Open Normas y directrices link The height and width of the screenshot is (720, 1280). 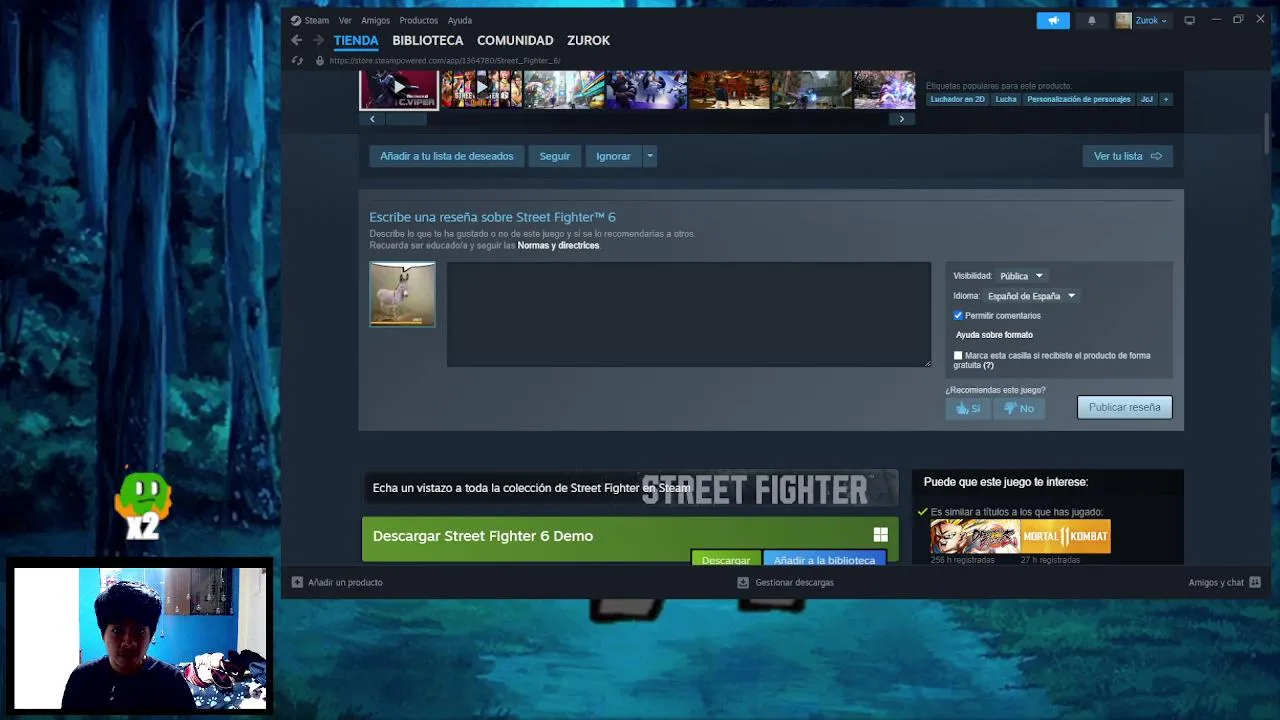[558, 245]
